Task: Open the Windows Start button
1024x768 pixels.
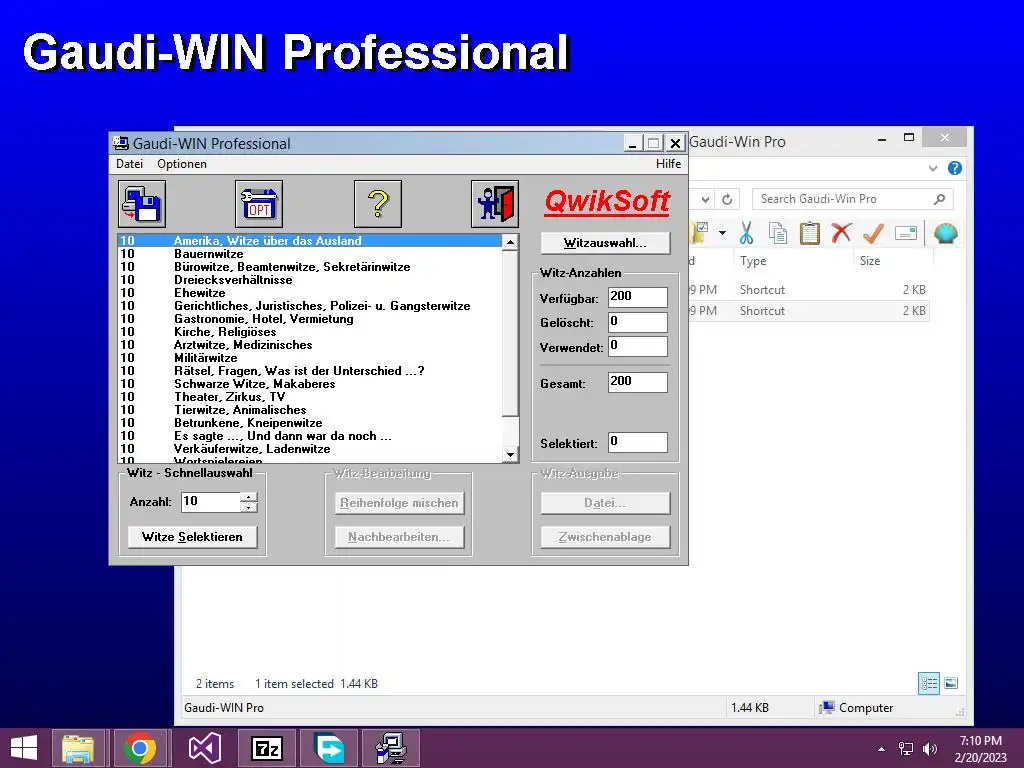Action: coord(24,748)
